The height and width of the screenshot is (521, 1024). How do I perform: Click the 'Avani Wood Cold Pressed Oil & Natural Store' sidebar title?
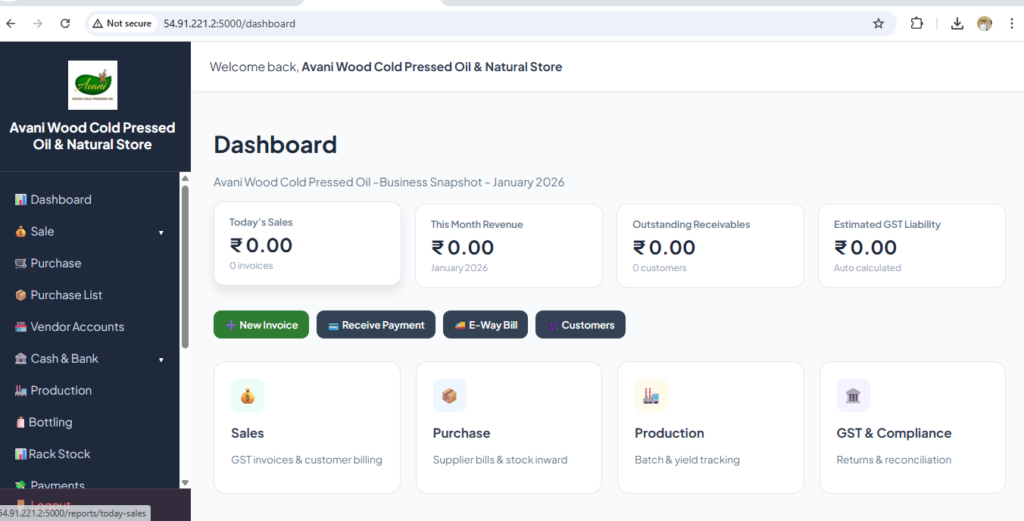click(92, 136)
